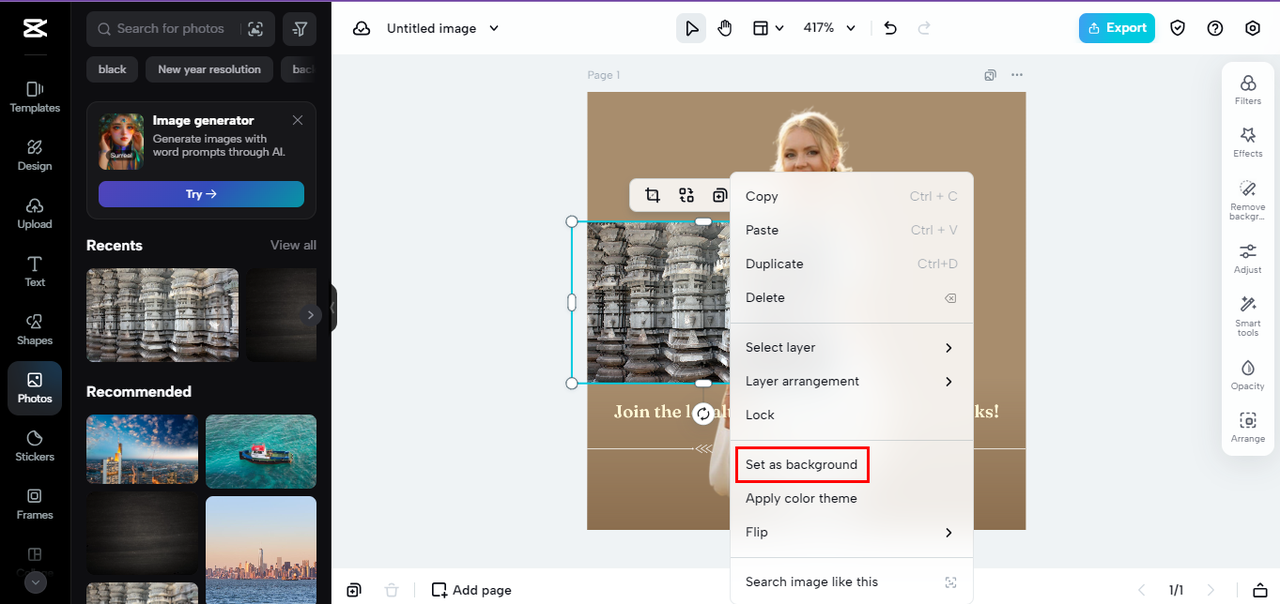Select the 'black' search tag

click(112, 69)
